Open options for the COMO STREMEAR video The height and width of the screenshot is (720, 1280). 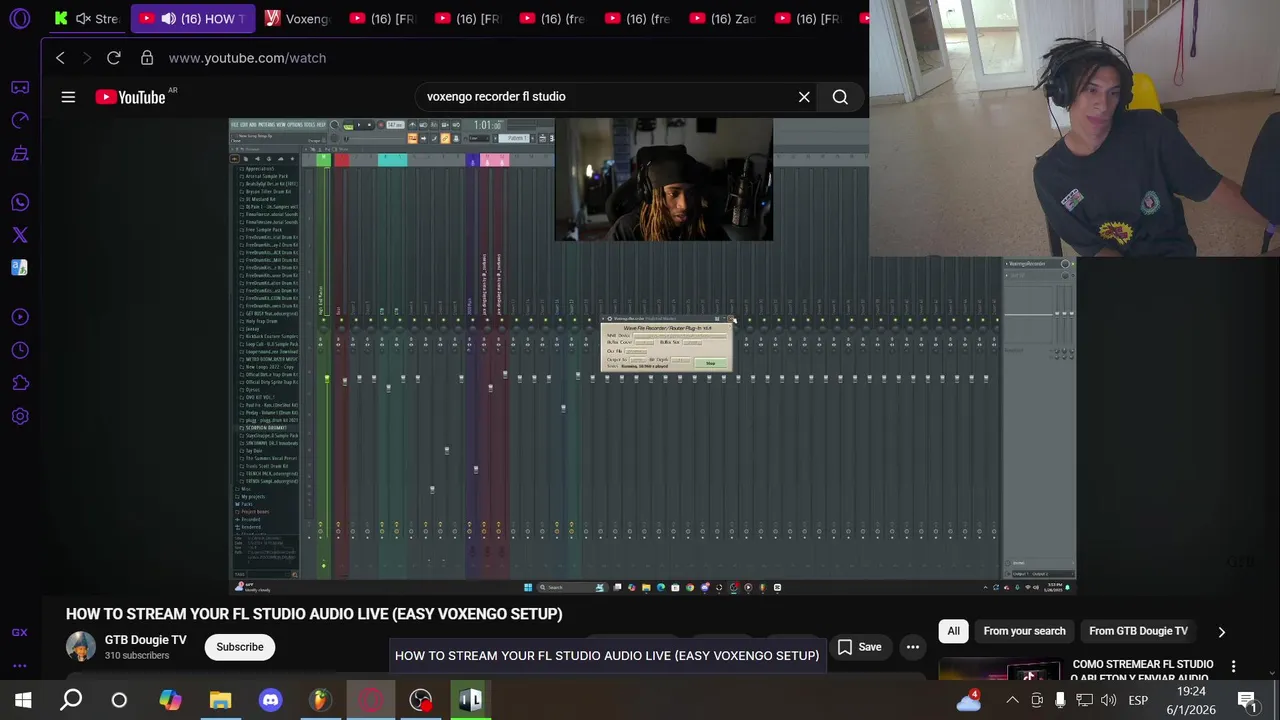coord(1233,666)
